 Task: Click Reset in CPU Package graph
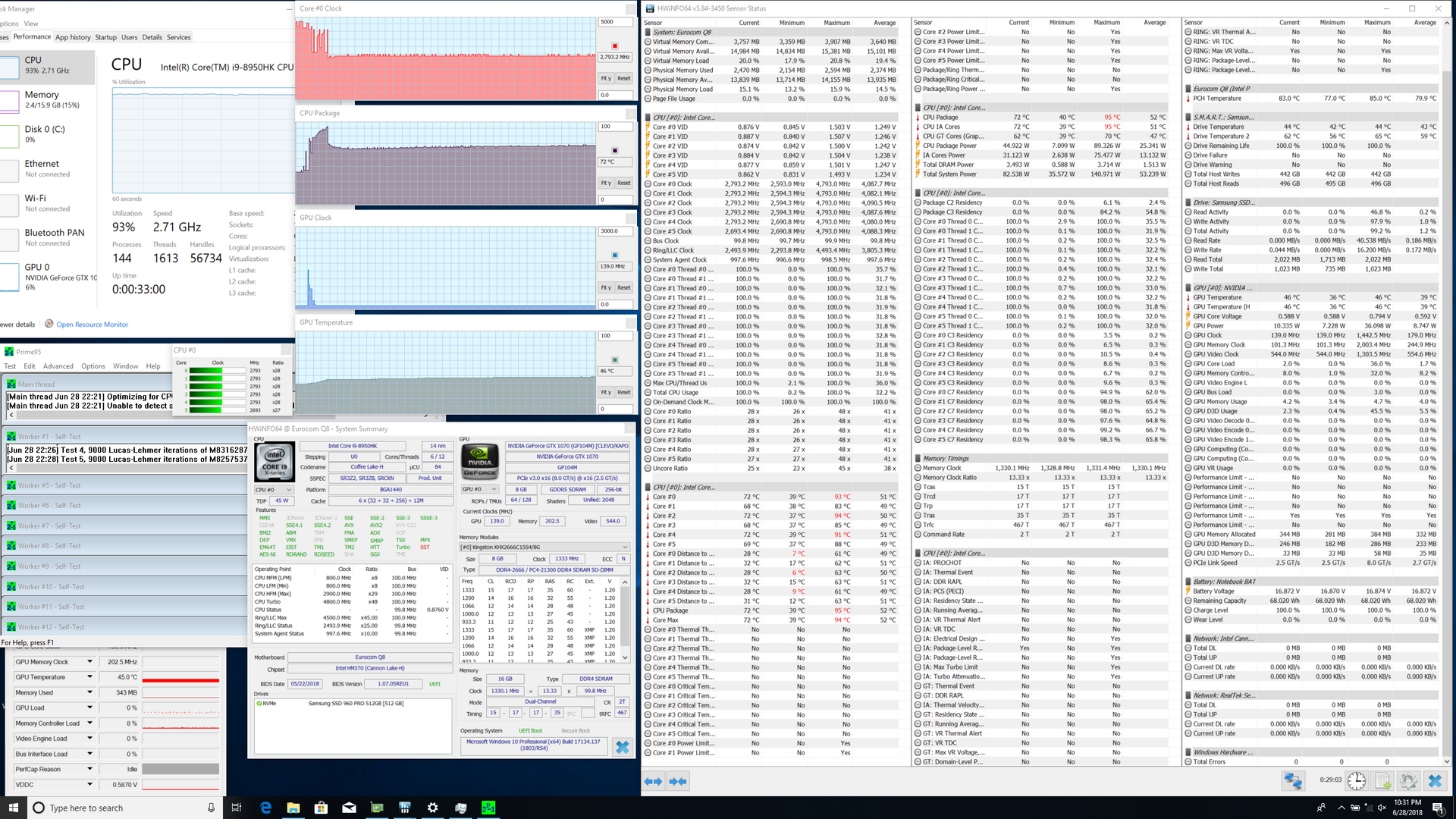coord(623,183)
